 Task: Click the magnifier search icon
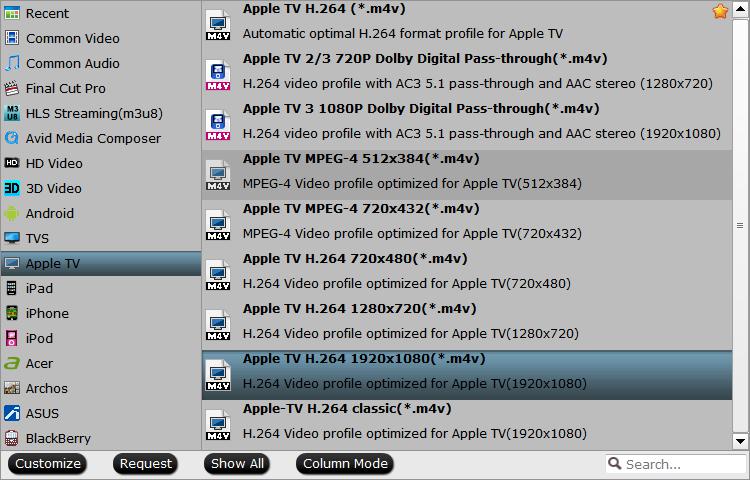click(614, 463)
